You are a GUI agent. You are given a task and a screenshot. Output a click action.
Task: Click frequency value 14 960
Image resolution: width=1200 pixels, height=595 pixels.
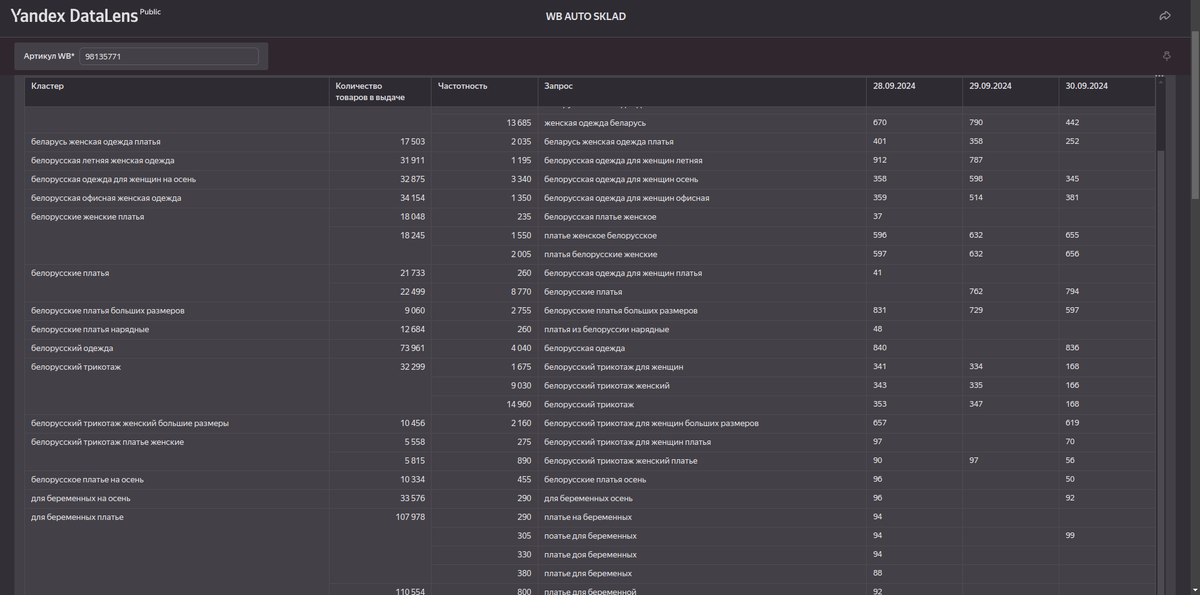pos(518,404)
